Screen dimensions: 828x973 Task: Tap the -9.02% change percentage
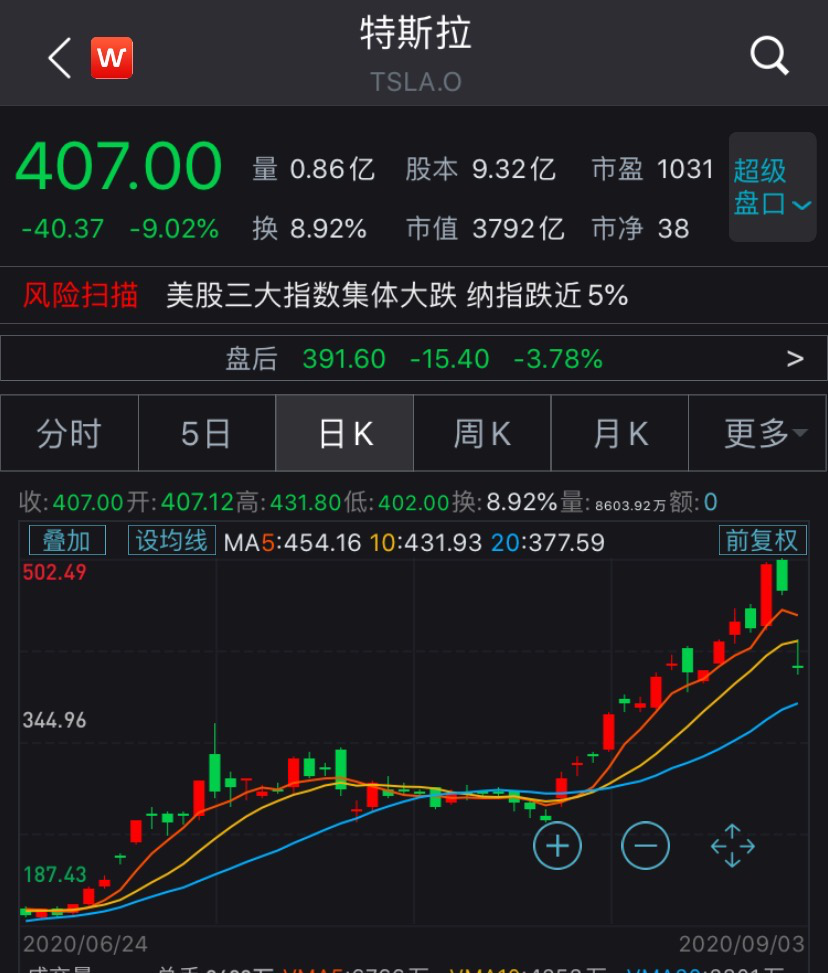pyautogui.click(x=174, y=229)
